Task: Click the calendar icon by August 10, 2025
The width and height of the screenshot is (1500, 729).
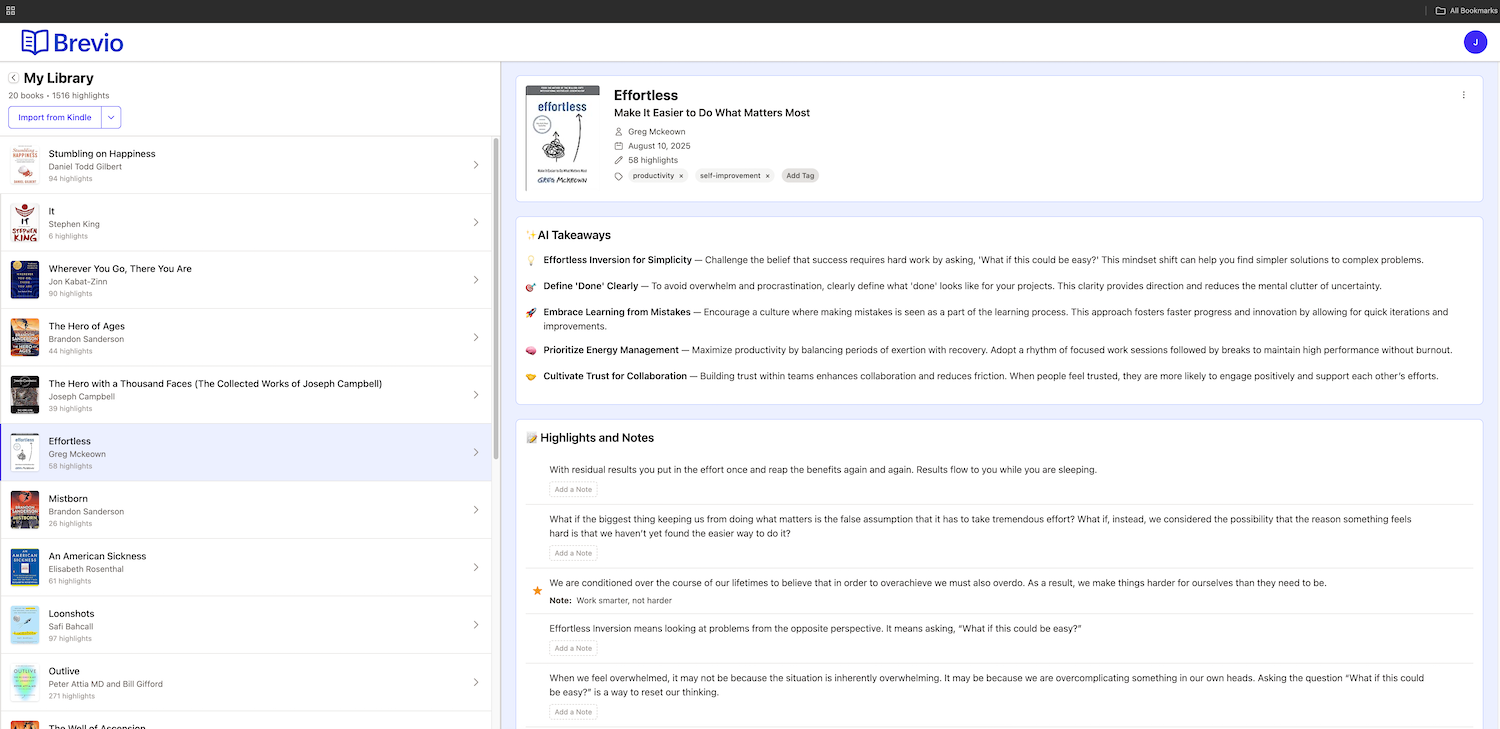Action: [x=619, y=146]
